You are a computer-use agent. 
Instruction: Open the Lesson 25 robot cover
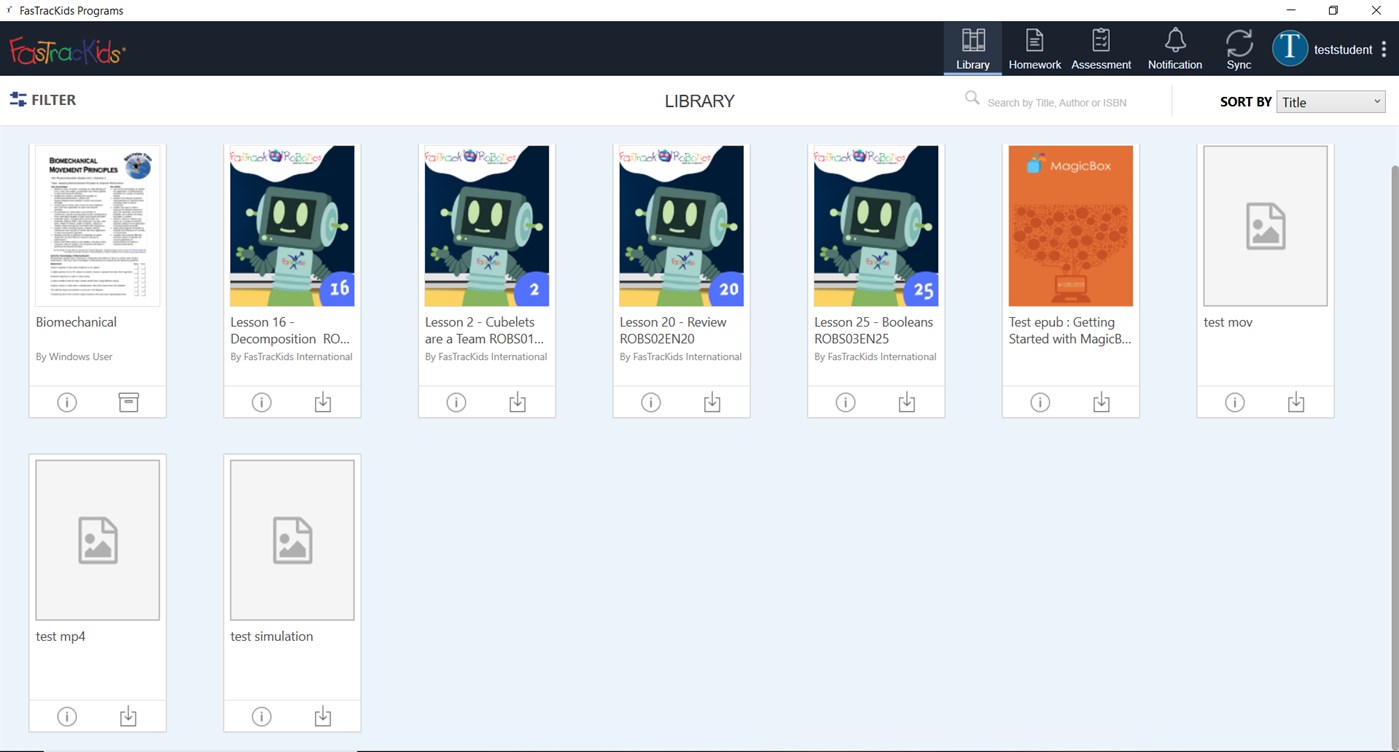pyautogui.click(x=876, y=226)
